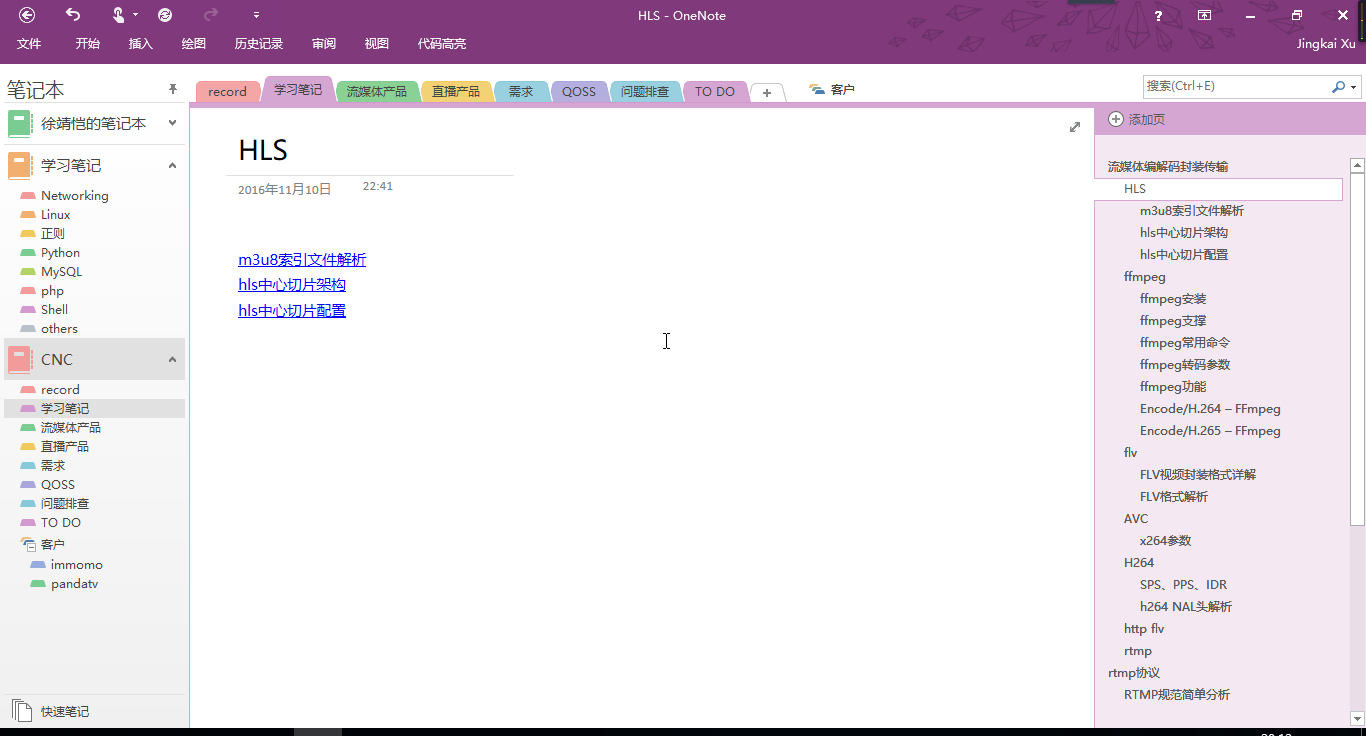Select the RTMP规范简单分析 page
Image resolution: width=1366 pixels, height=736 pixels.
click(x=1176, y=695)
